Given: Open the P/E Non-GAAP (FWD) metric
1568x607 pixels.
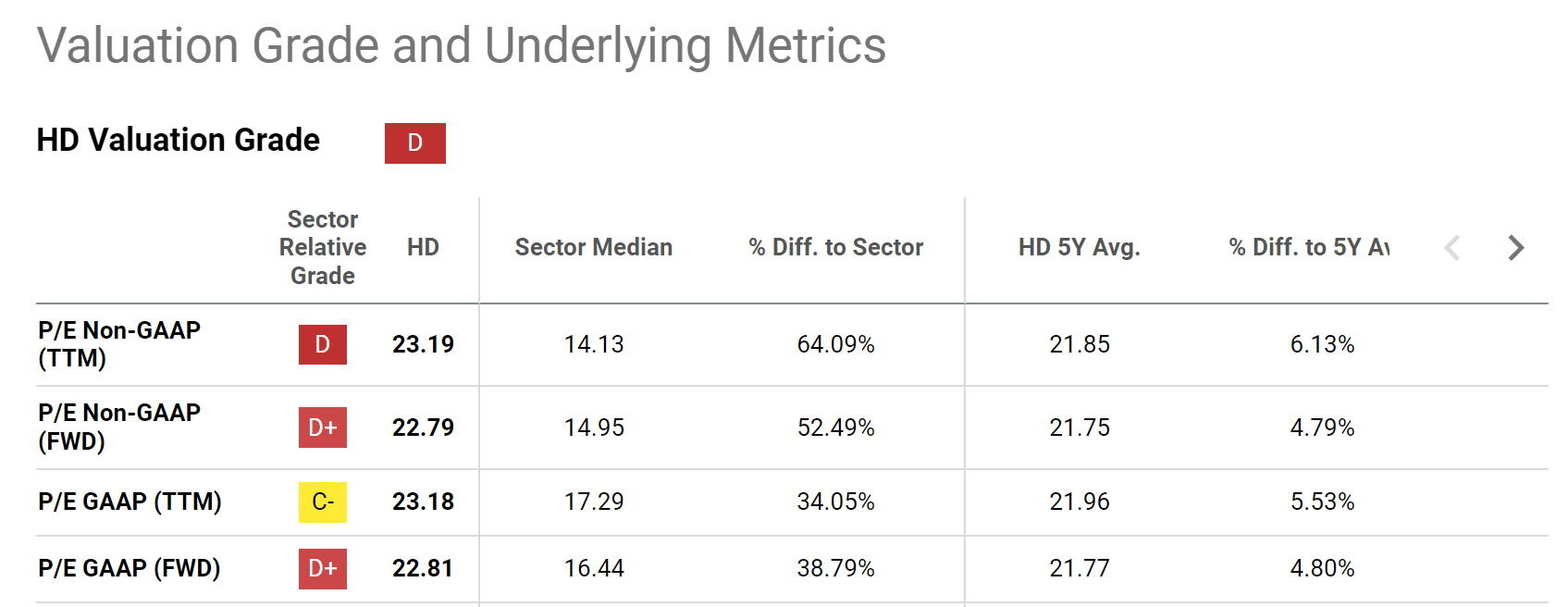Looking at the screenshot, I should 119,427.
